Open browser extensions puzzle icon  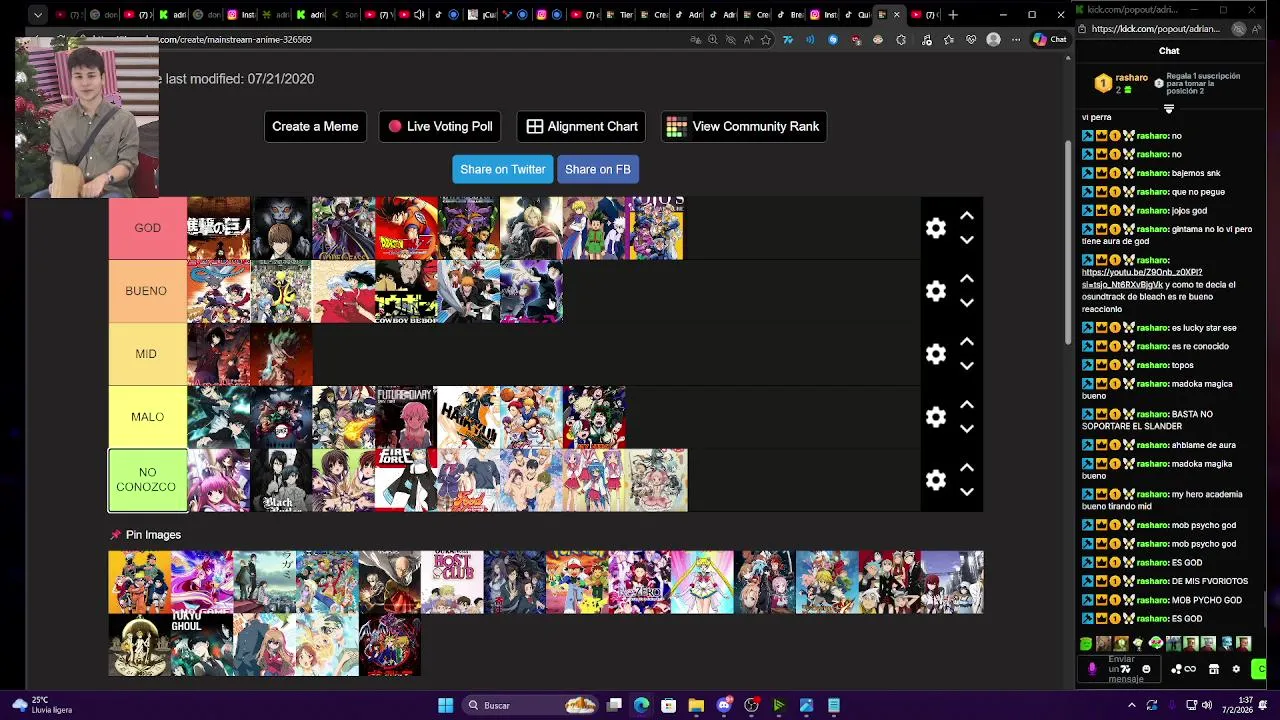click(x=901, y=40)
